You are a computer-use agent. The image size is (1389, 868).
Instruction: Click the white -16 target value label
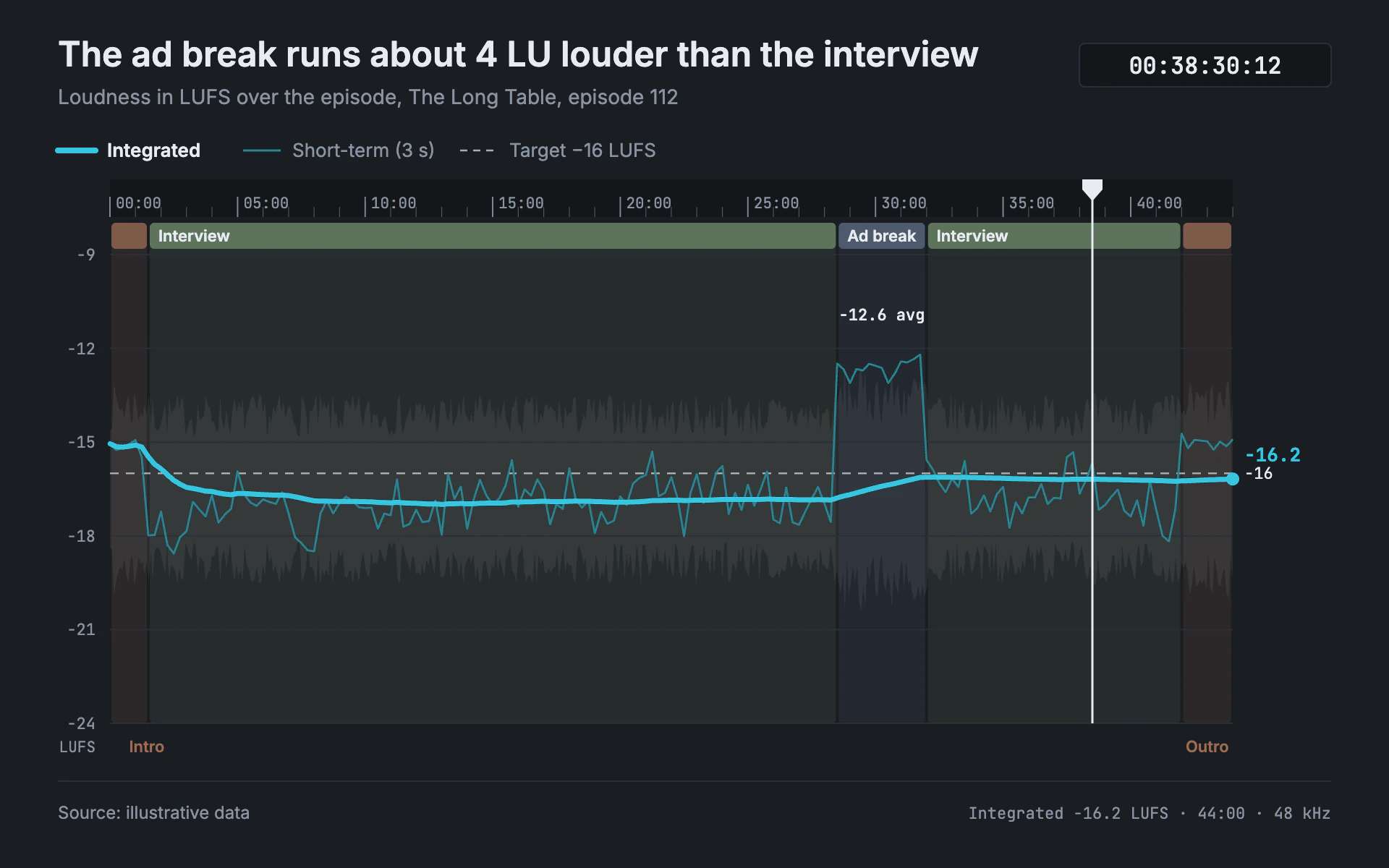tap(1259, 474)
